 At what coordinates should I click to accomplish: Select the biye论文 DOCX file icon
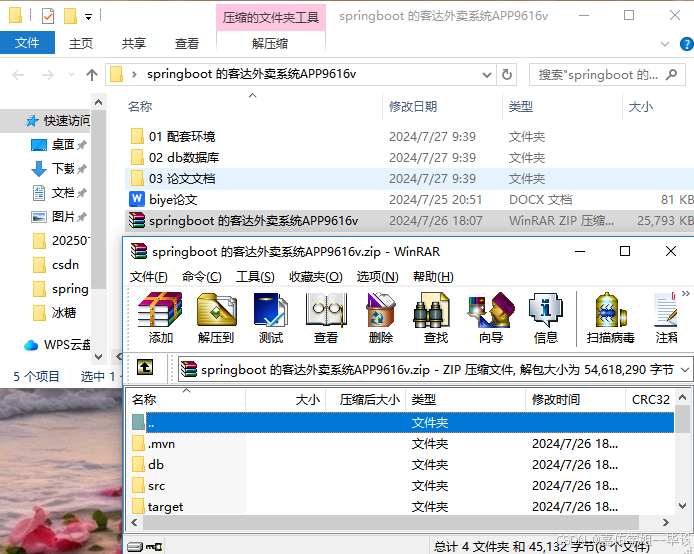(137, 199)
